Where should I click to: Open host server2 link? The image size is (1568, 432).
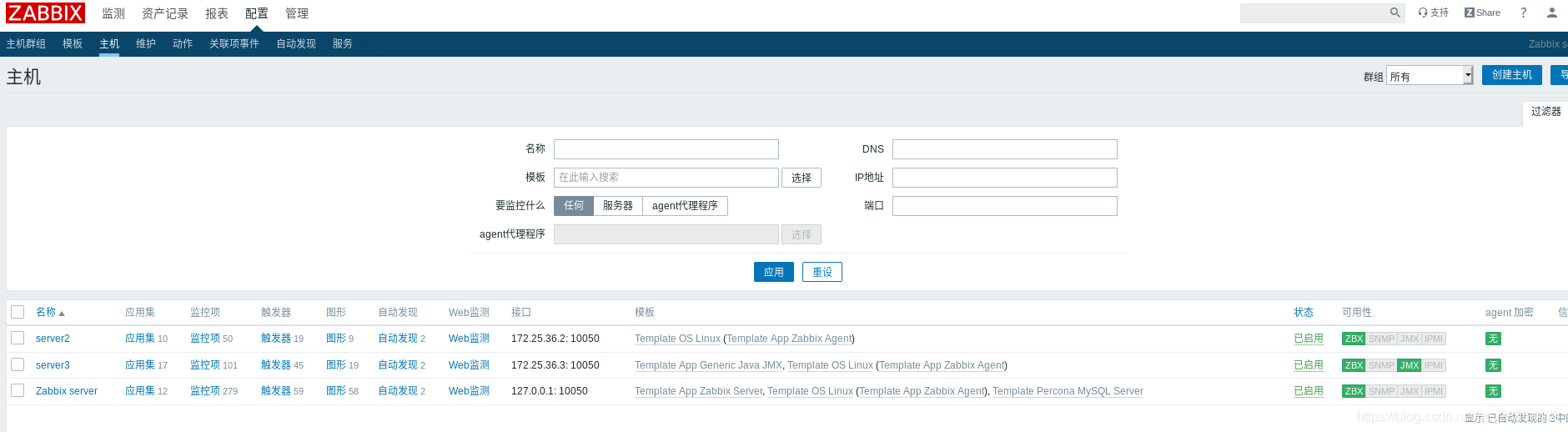click(x=53, y=339)
